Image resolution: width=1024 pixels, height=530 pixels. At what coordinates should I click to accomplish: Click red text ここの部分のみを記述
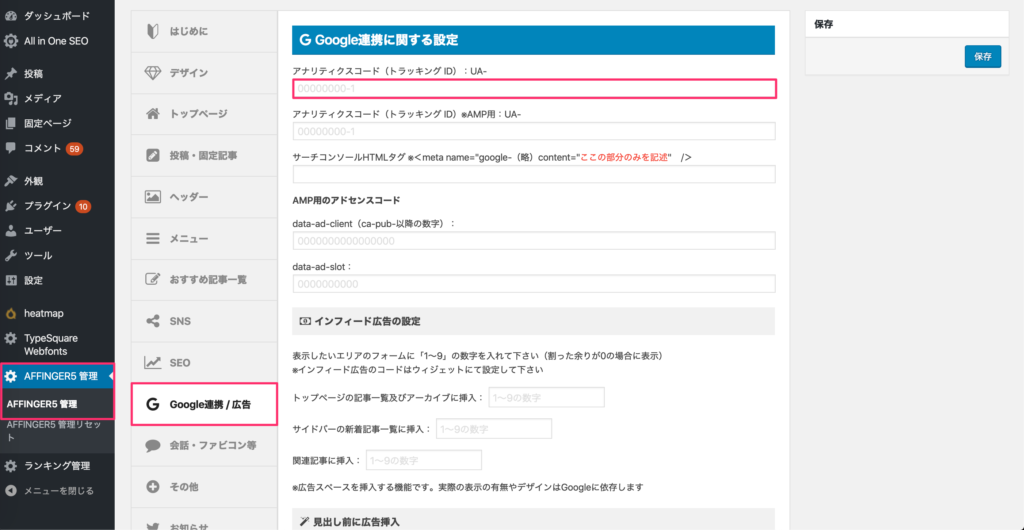pos(624,157)
